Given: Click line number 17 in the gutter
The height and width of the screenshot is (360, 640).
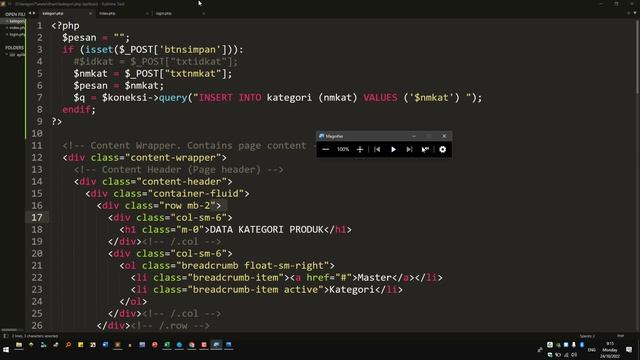Looking at the screenshot, I should [37, 218].
